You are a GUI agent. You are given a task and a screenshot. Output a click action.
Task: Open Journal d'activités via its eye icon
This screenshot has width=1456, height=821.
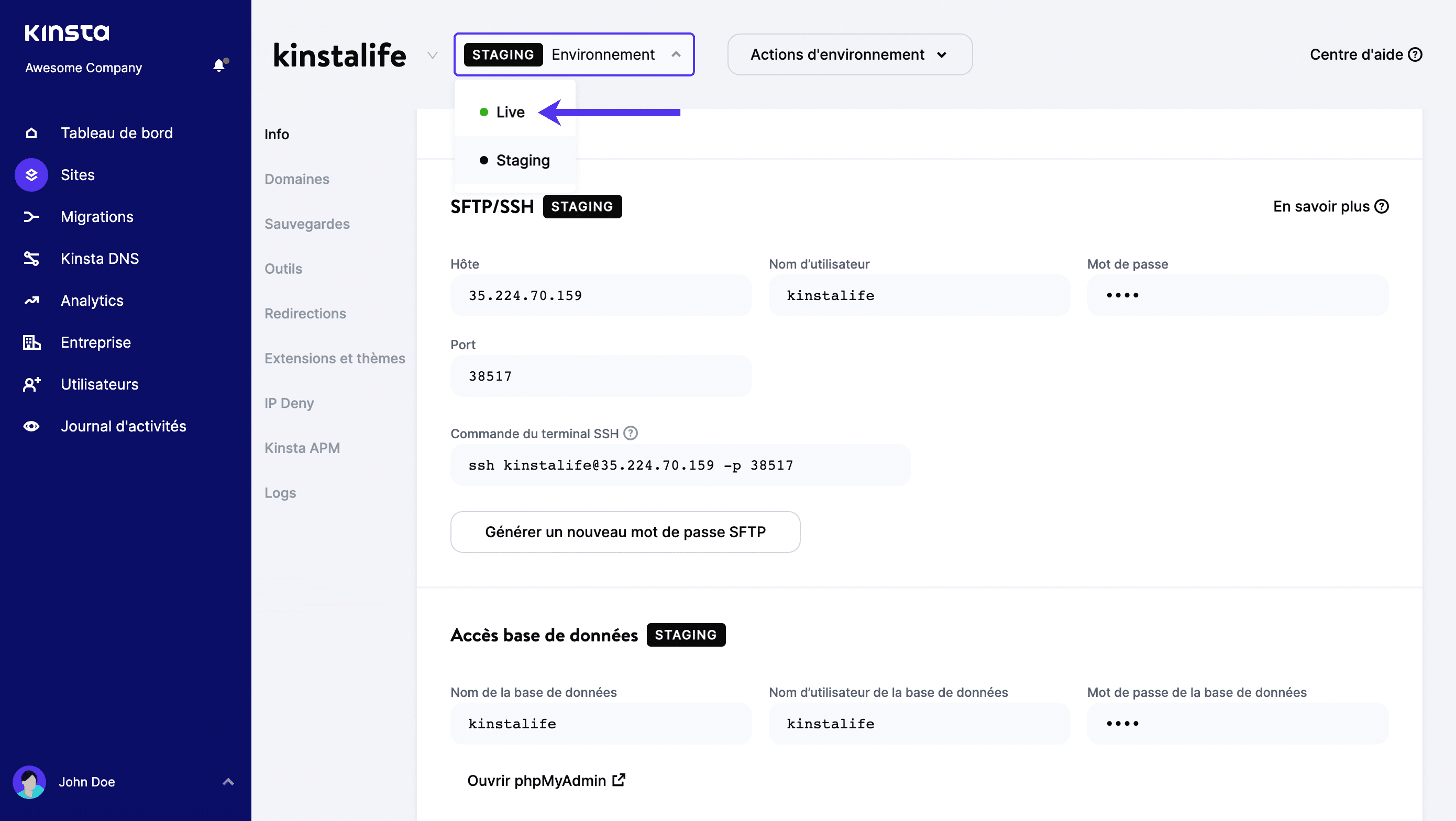31,426
